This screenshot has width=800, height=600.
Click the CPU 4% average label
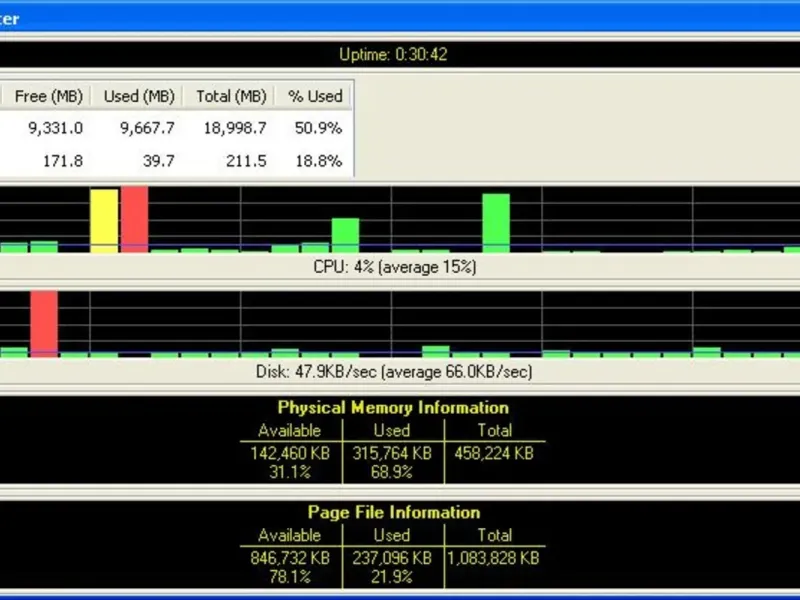pos(395,267)
